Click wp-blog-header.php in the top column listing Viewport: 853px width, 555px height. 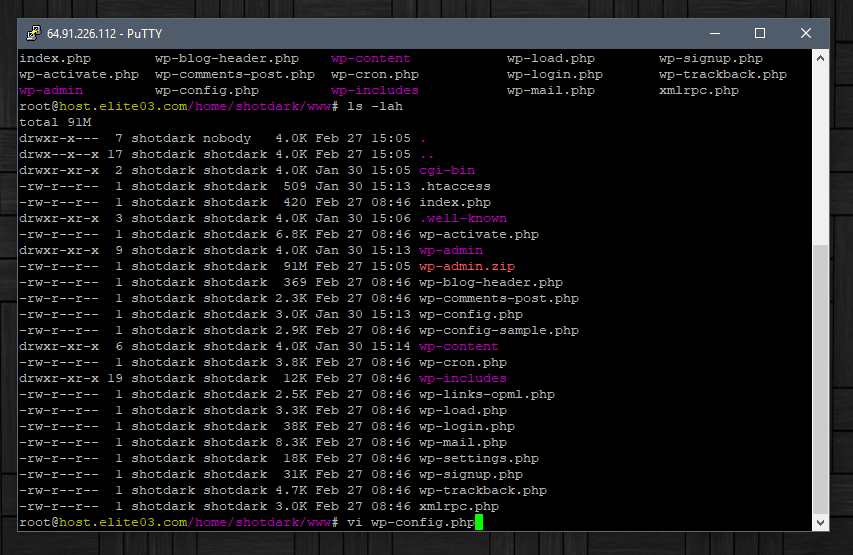[227, 58]
